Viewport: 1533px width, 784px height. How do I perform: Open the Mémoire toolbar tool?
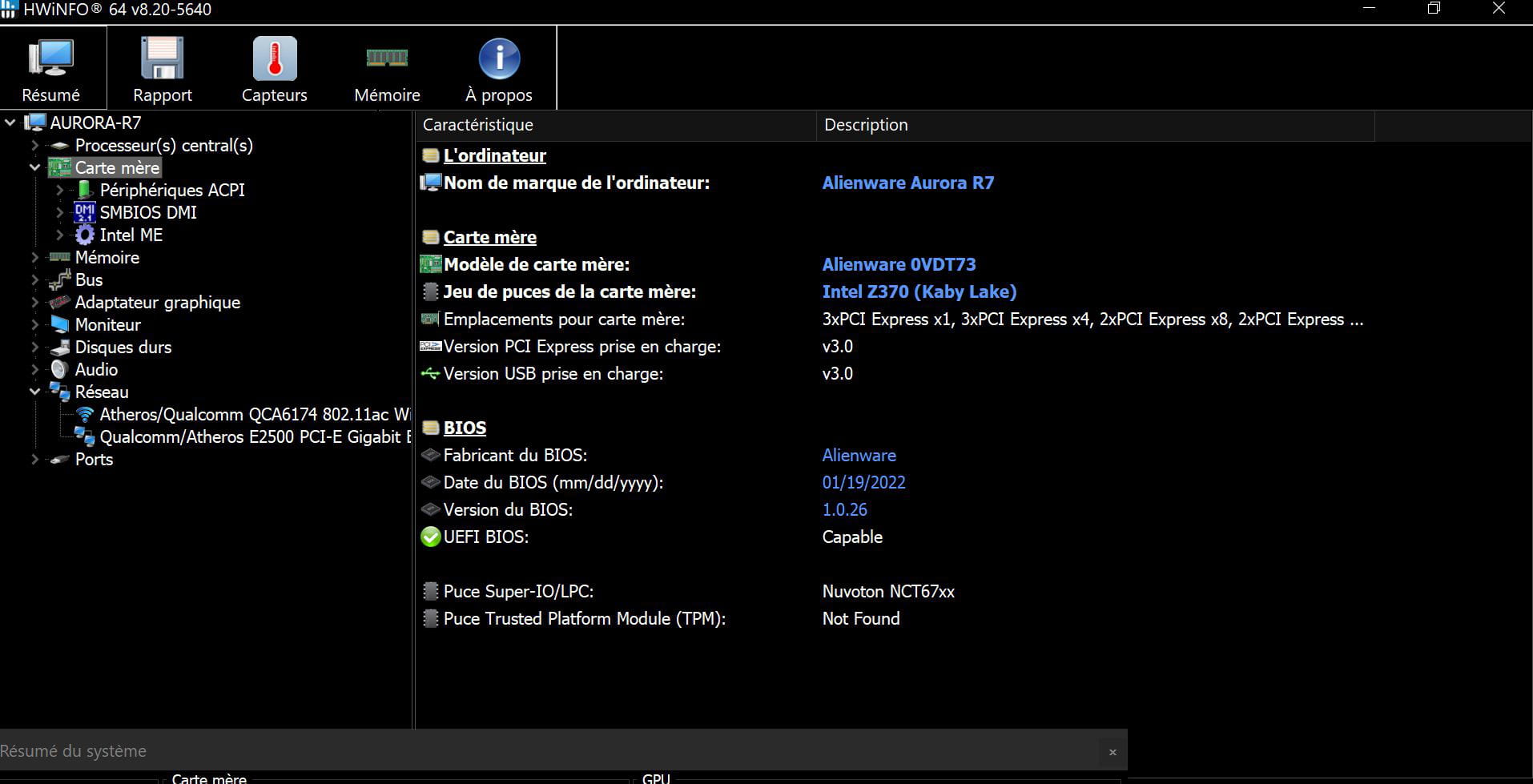(x=387, y=70)
